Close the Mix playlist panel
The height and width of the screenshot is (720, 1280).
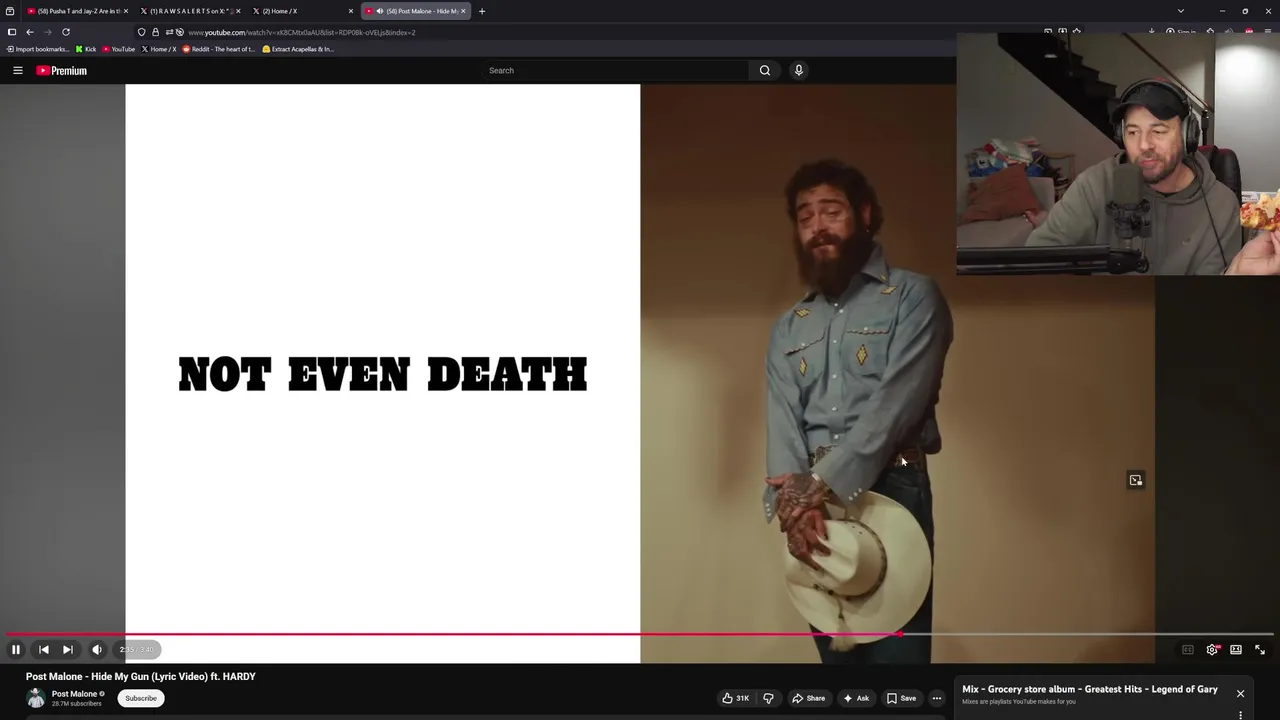pos(1240,693)
